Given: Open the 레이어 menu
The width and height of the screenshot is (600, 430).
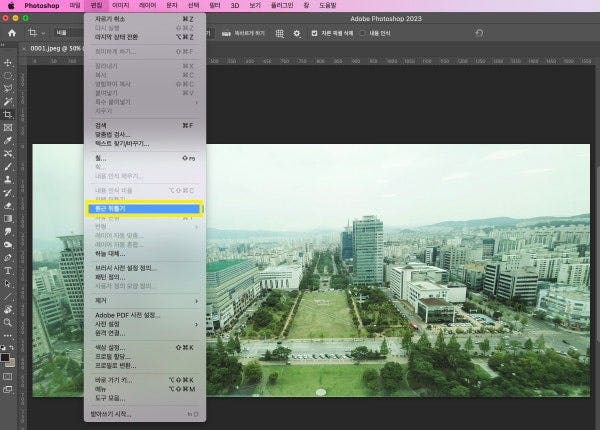Looking at the screenshot, I should pos(147,5).
